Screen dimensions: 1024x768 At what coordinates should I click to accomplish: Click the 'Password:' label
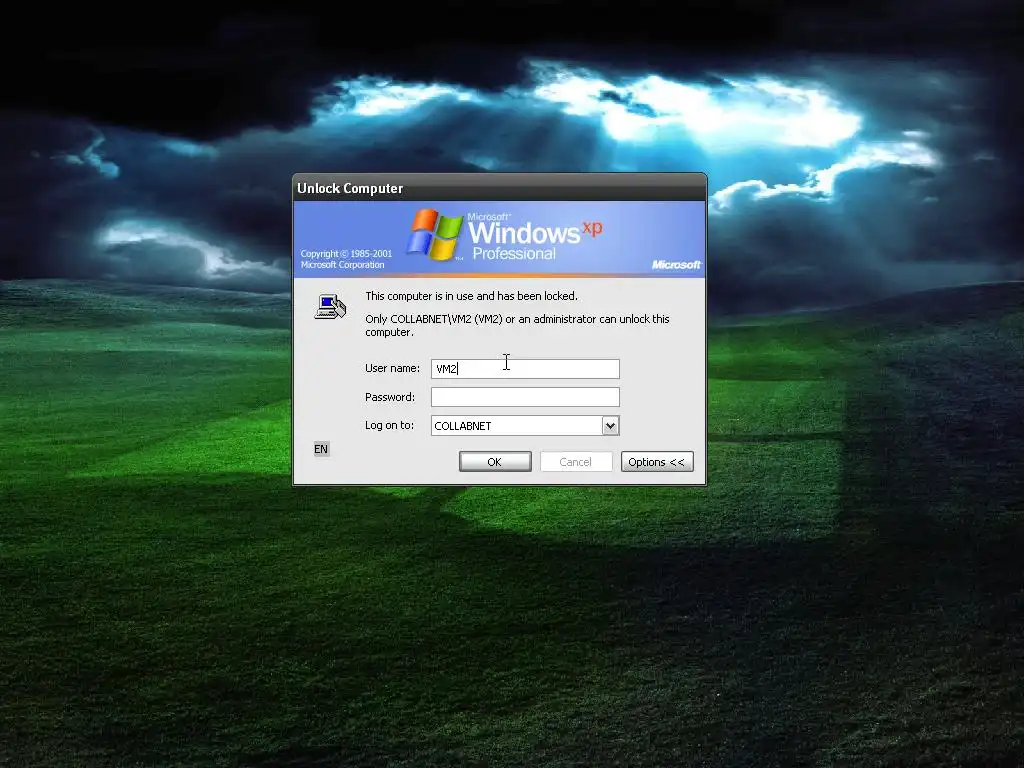(390, 397)
